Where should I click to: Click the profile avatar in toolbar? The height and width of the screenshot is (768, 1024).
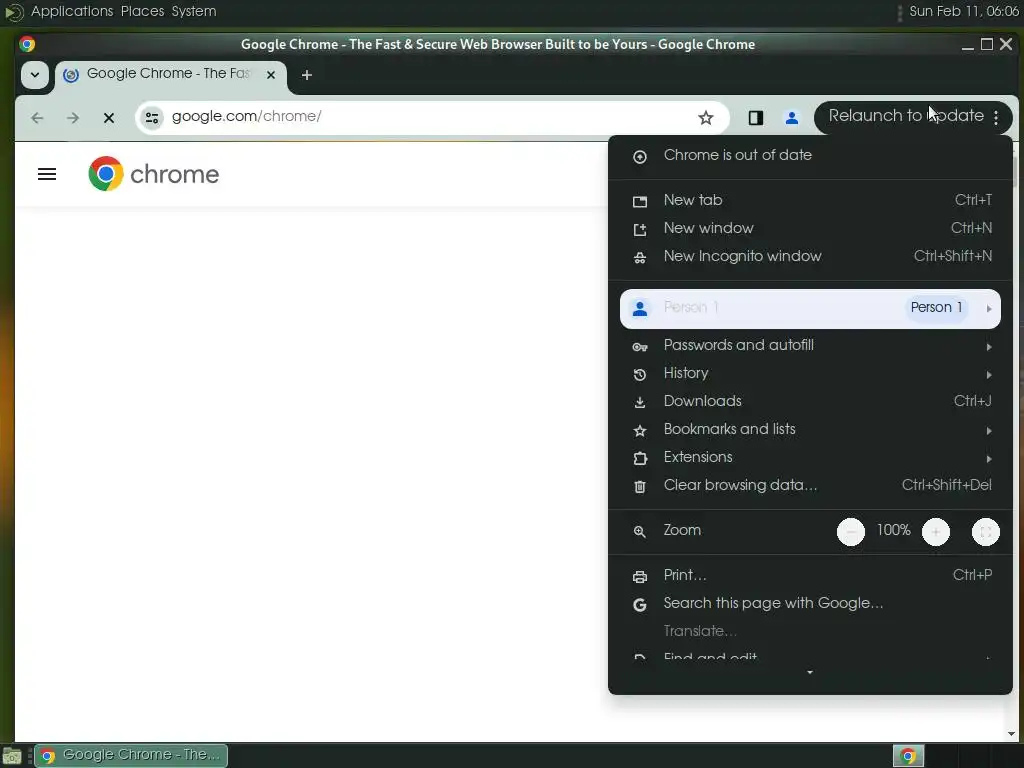coord(792,118)
